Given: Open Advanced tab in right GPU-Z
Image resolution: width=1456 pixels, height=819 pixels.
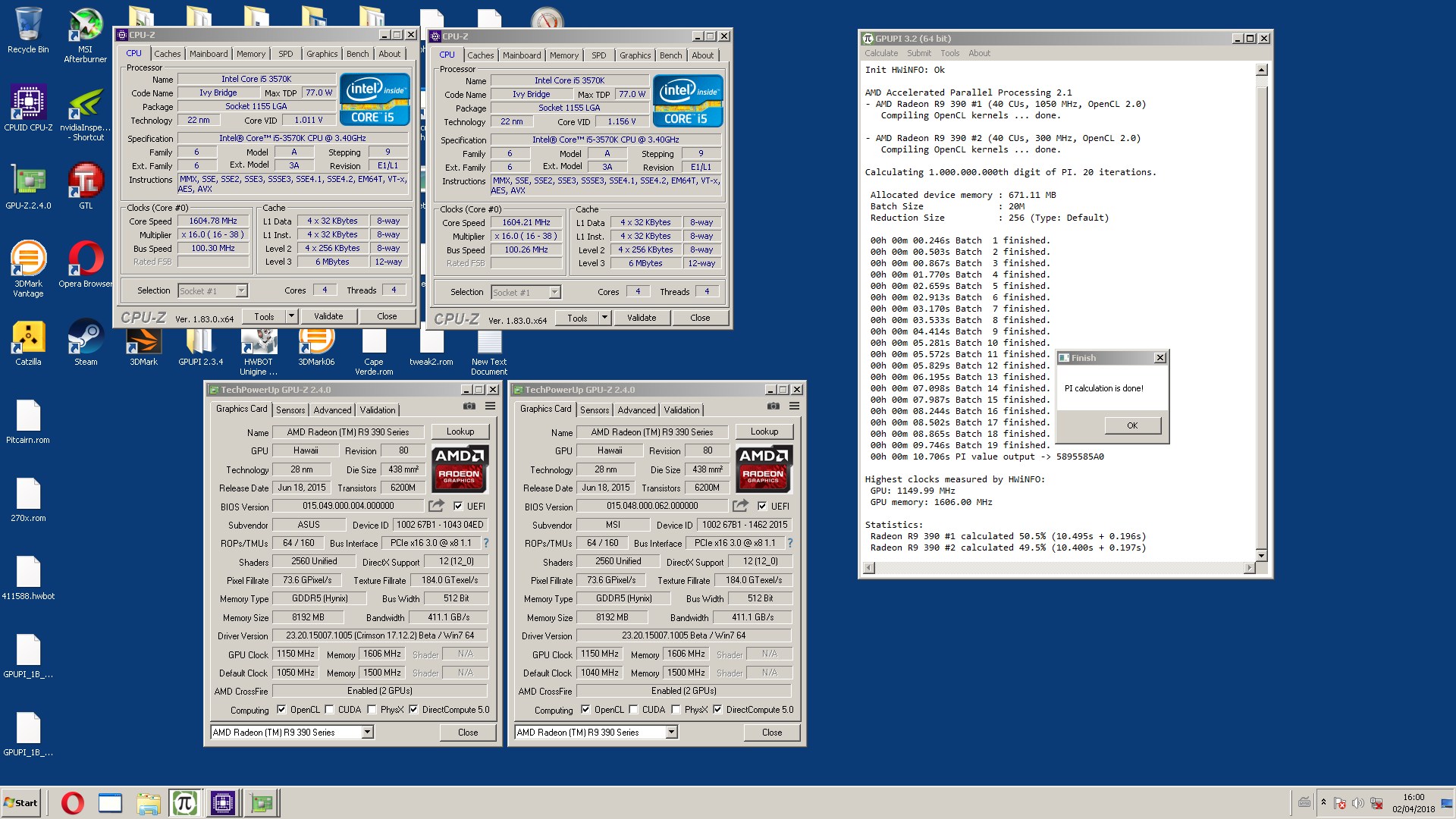Looking at the screenshot, I should [x=636, y=409].
